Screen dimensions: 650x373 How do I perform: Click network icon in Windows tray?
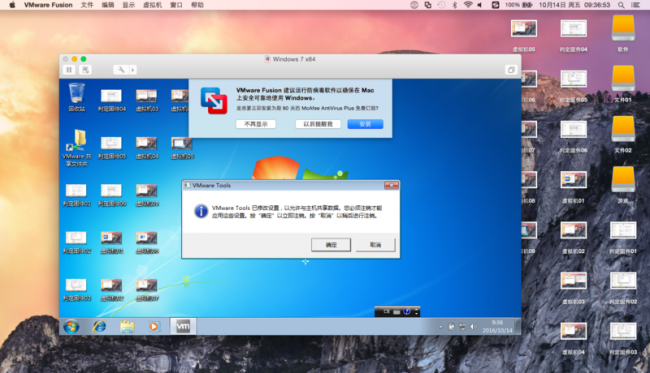tap(463, 327)
